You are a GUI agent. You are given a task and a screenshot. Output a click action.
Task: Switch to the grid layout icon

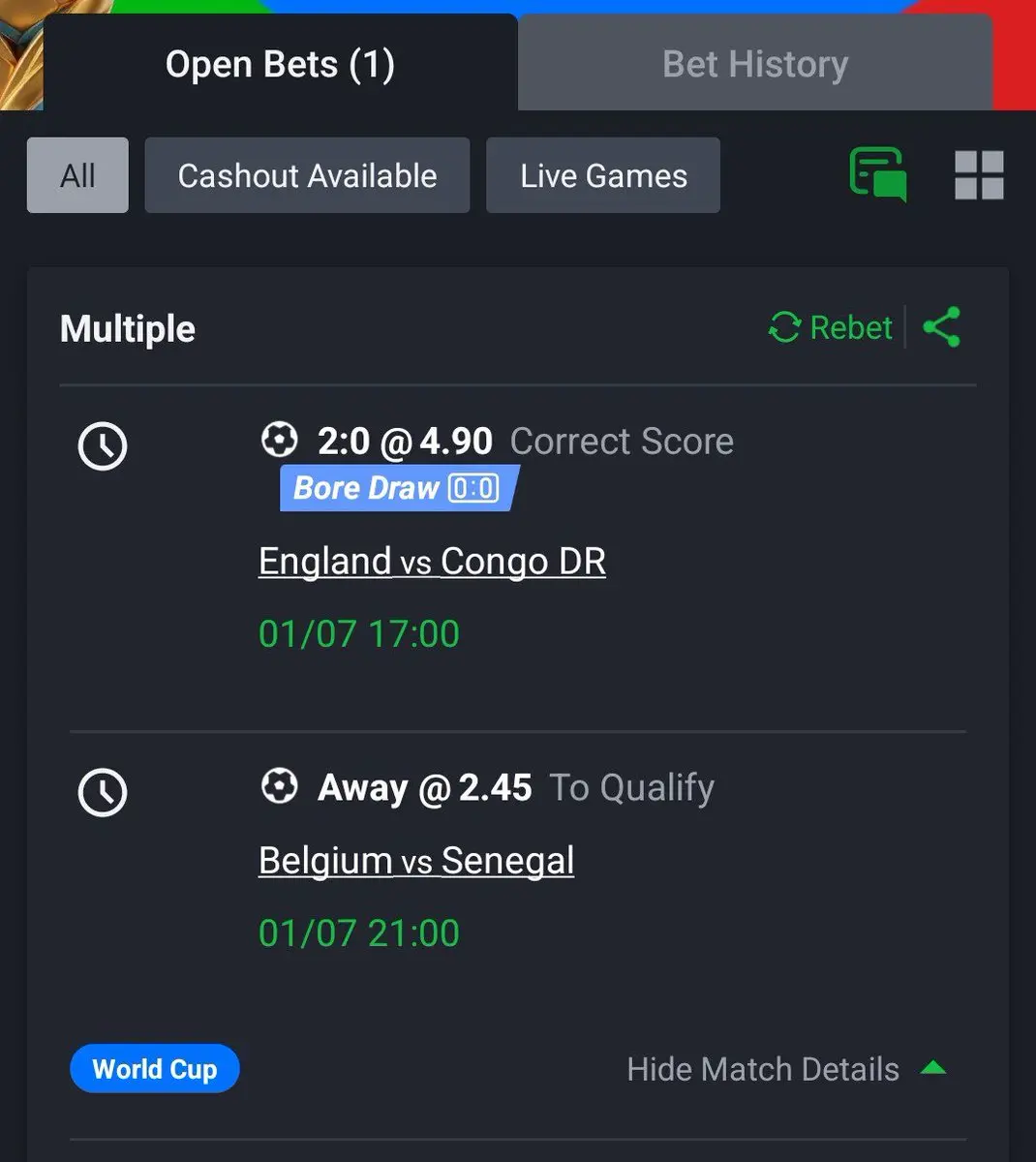click(x=979, y=175)
